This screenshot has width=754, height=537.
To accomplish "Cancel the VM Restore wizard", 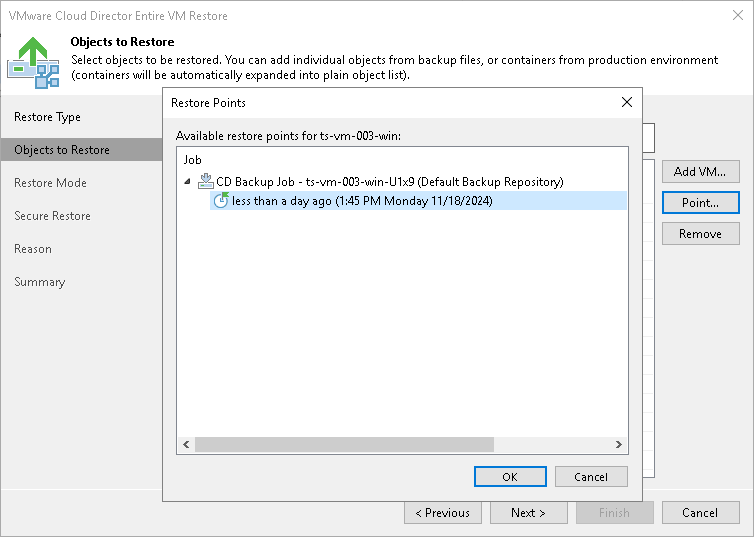I will (x=700, y=513).
